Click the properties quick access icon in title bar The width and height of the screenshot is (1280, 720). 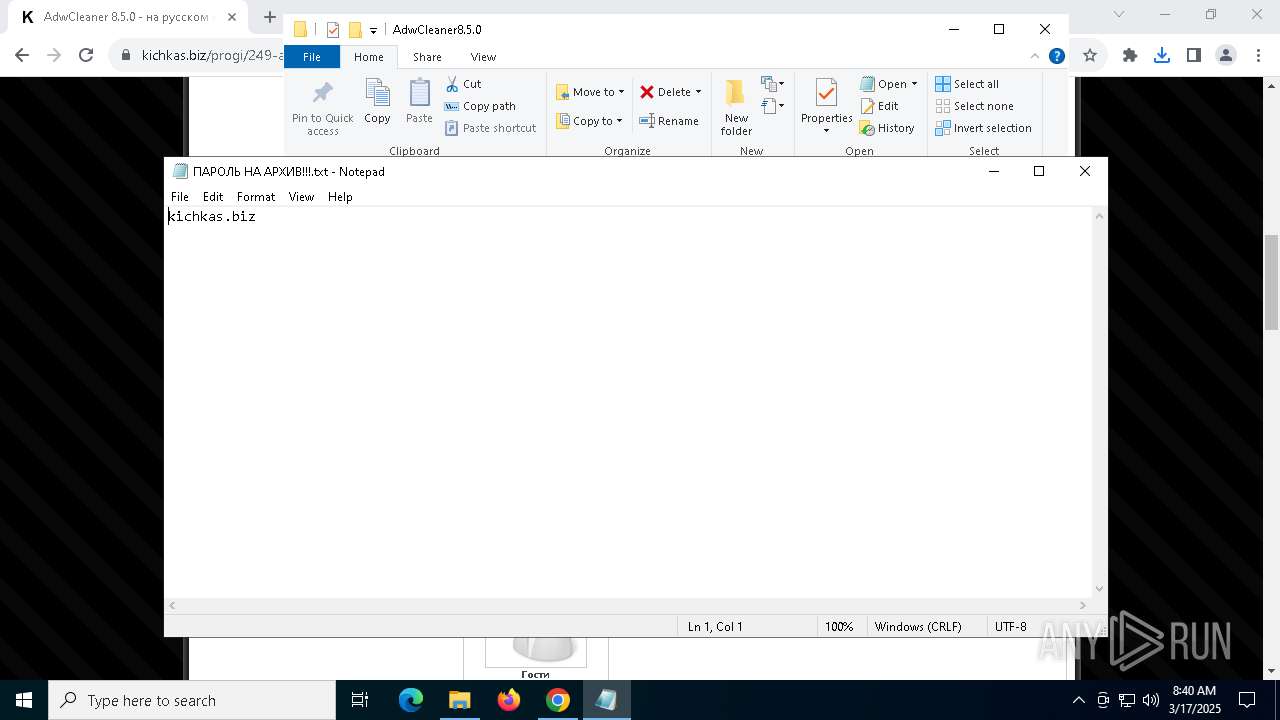pyautogui.click(x=333, y=30)
